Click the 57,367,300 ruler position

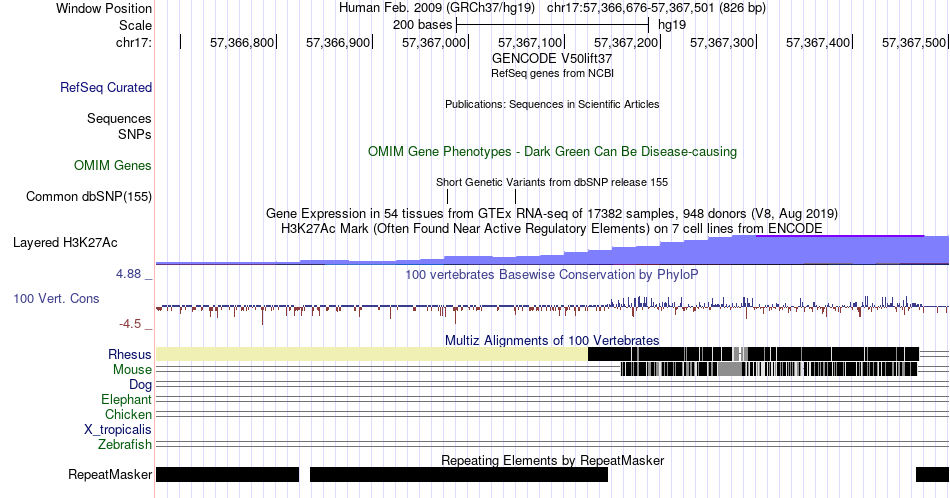(x=722, y=42)
